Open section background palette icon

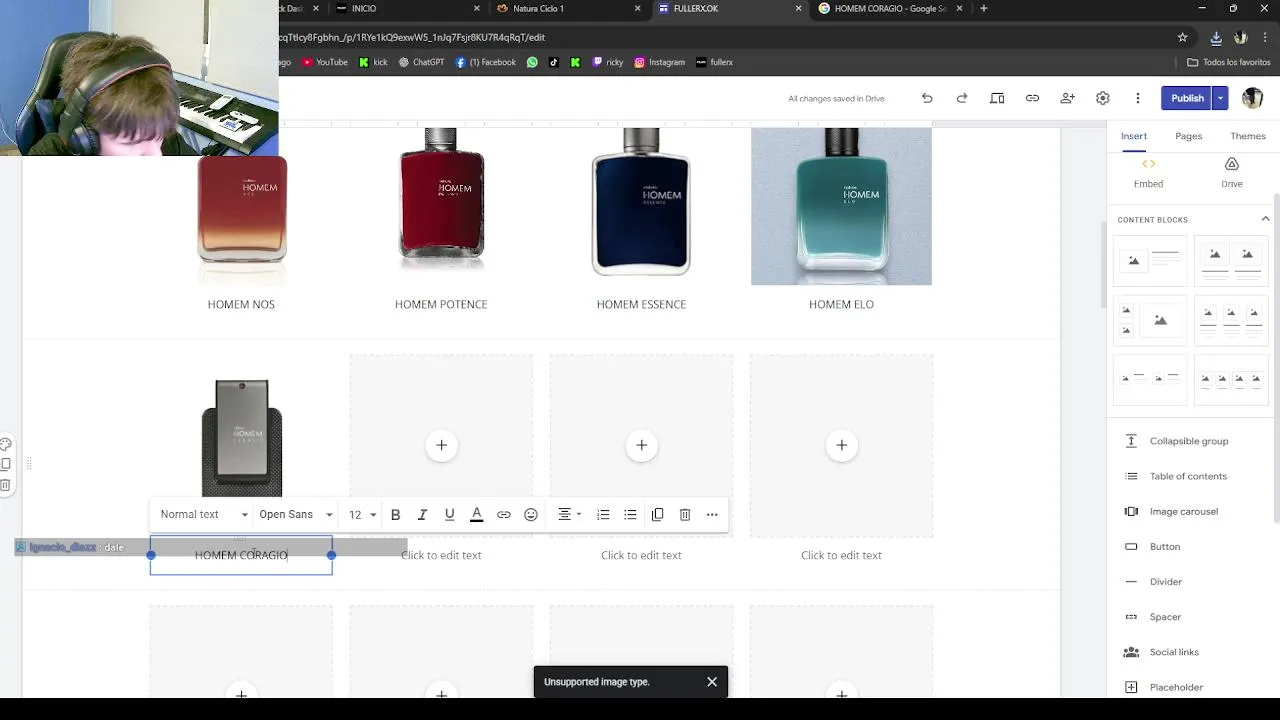pos(6,444)
